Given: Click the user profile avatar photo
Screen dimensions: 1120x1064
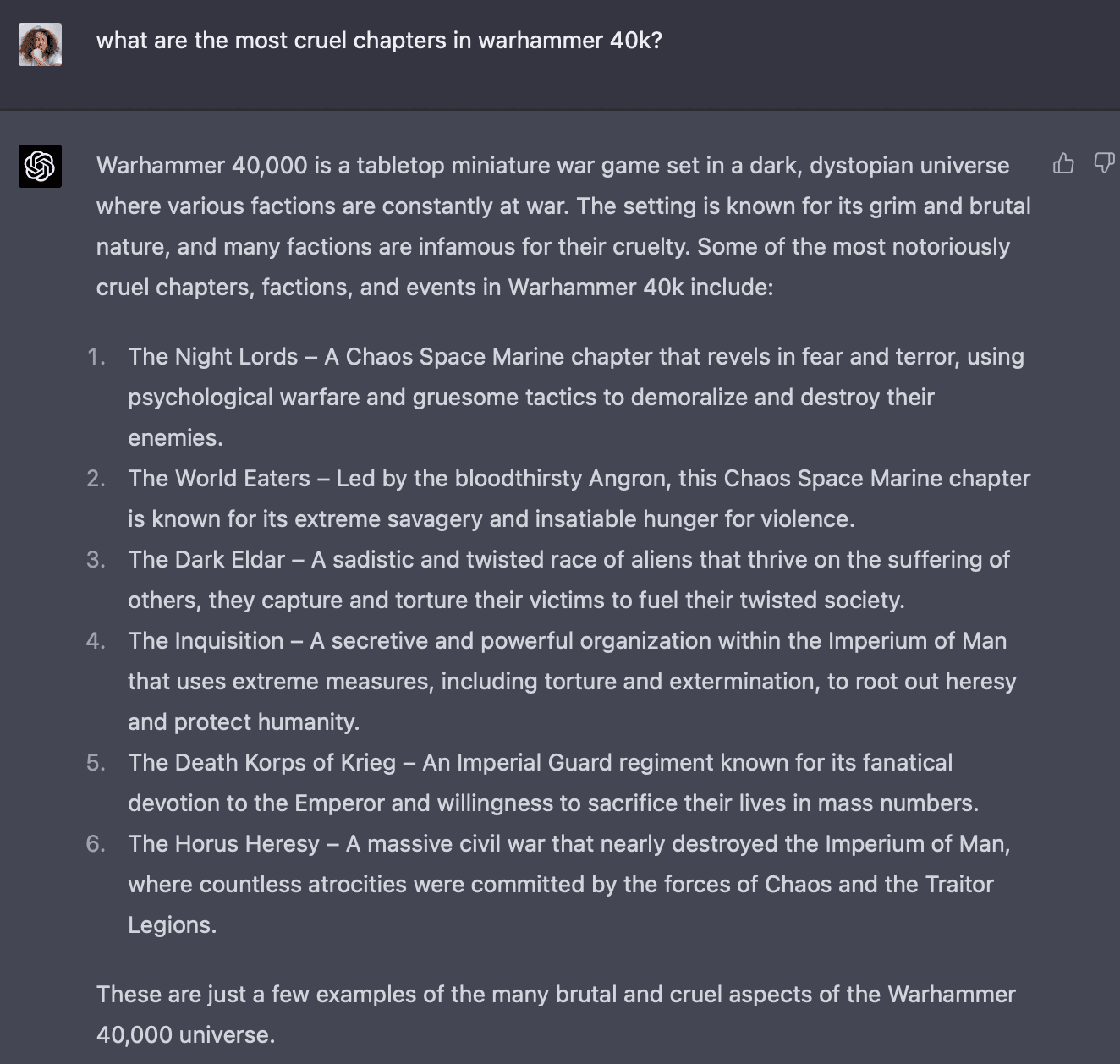Looking at the screenshot, I should coord(40,44).
